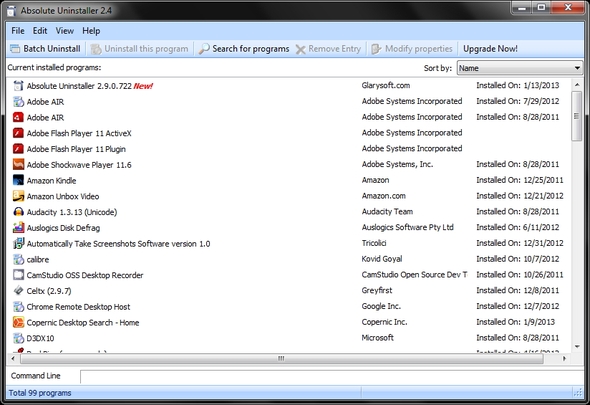This screenshot has width=590, height=405.
Task: Click the Adobe Flash Player 11 Plugin icon
Action: click(18, 149)
